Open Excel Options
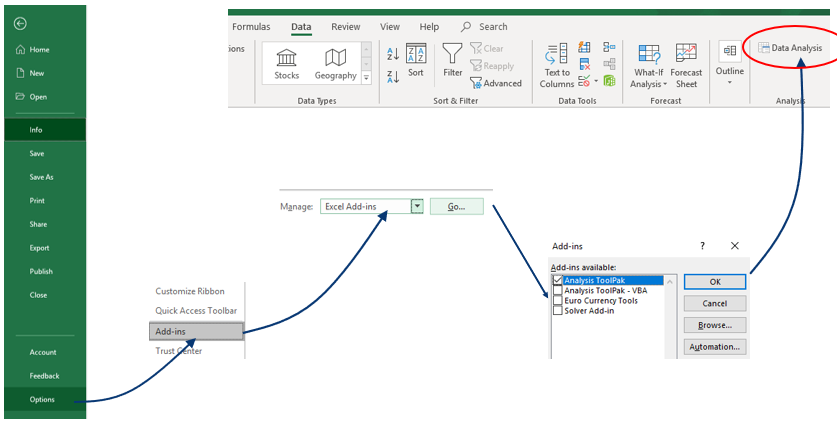Screen dimensions: 837x423 point(45,400)
